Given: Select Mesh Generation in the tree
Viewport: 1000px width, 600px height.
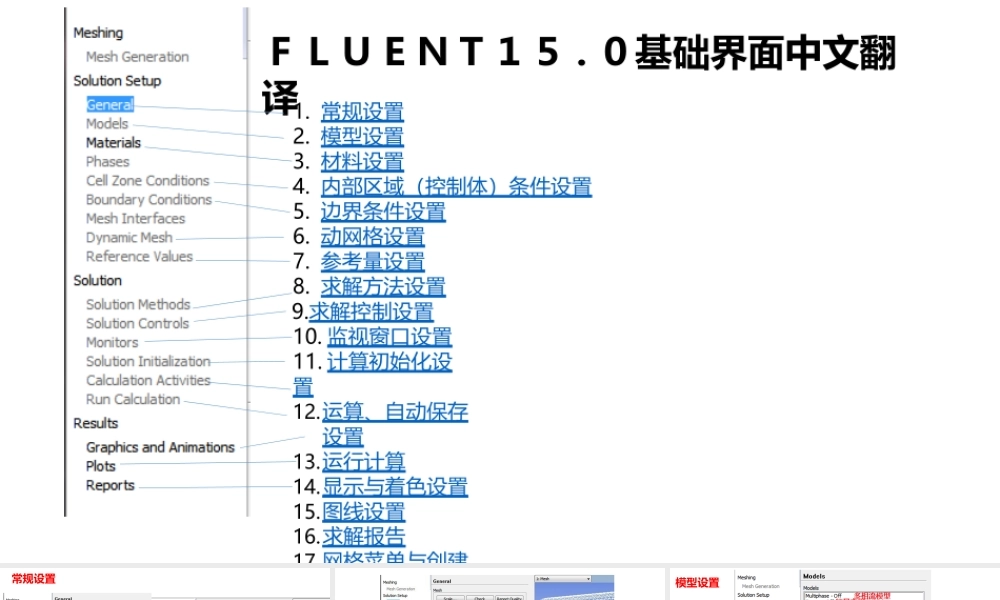Looking at the screenshot, I should (137, 57).
